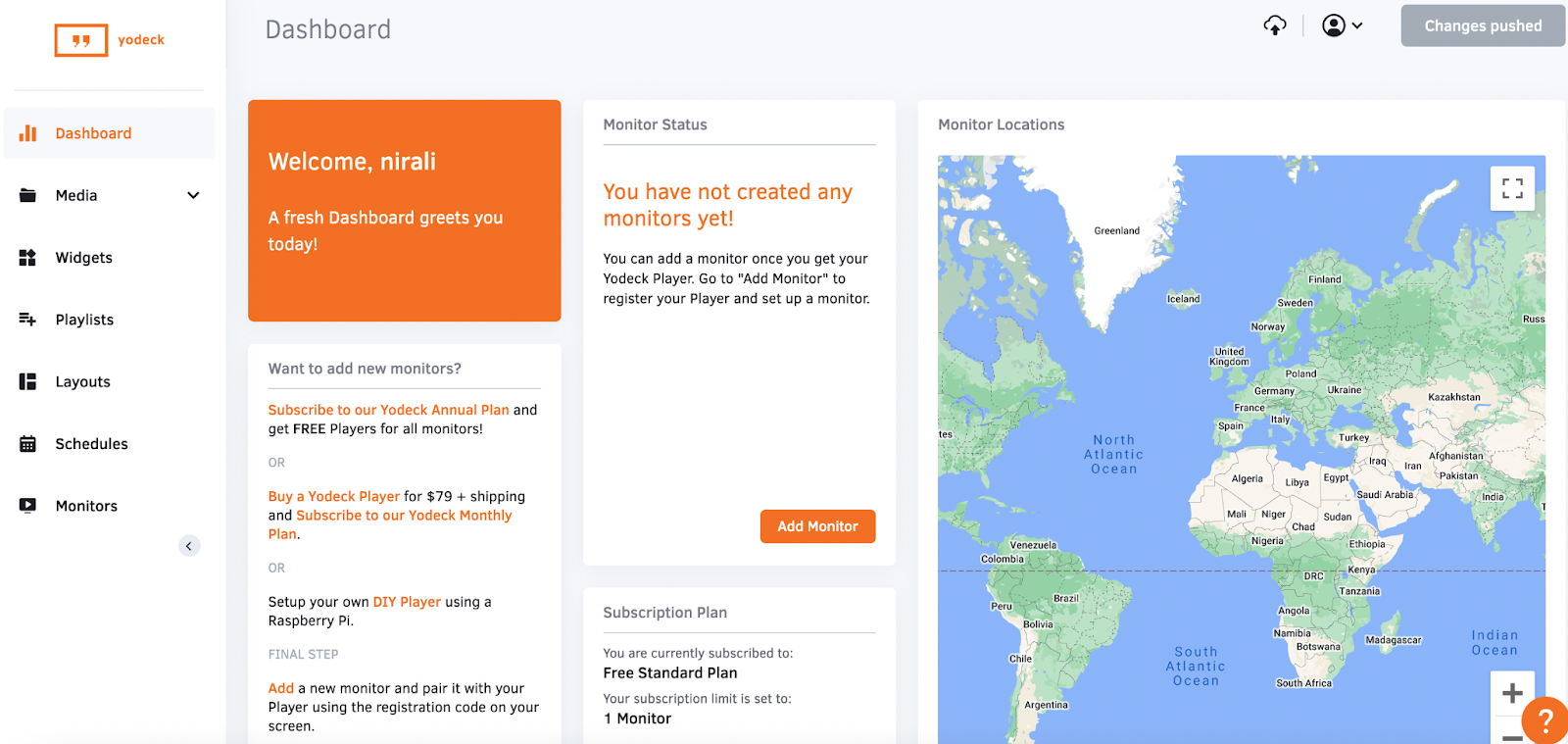This screenshot has height=744, width=1568.
Task: Click the Yodeck logo icon
Action: (x=81, y=40)
